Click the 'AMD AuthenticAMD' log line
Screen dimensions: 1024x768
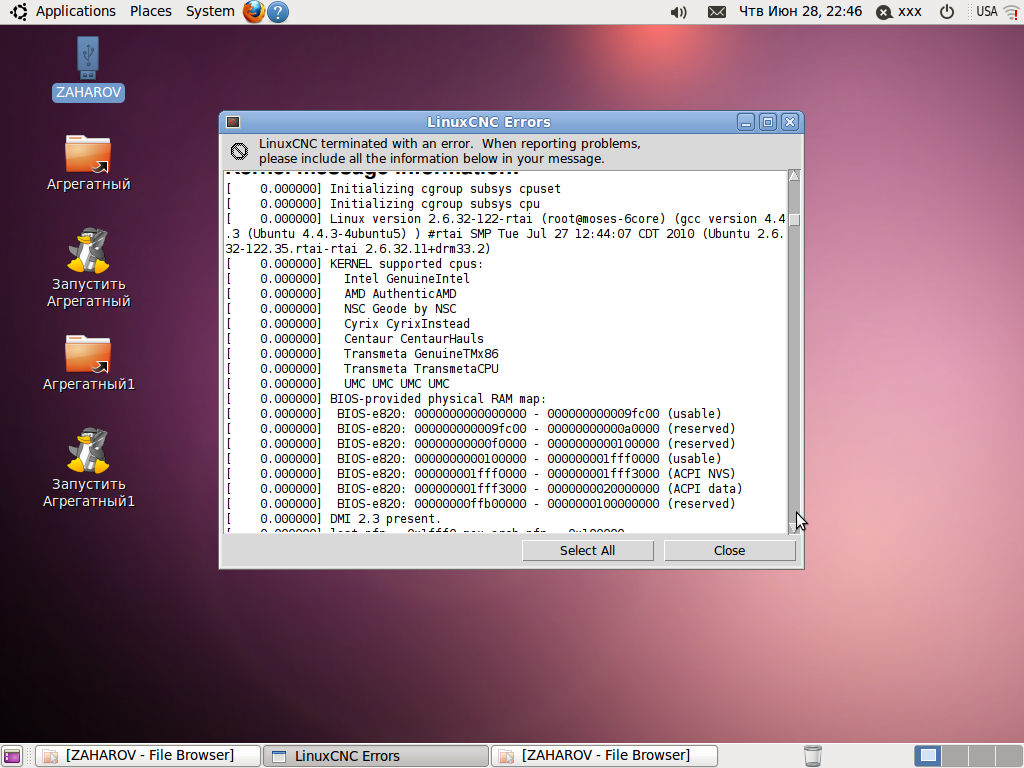pyautogui.click(x=342, y=294)
